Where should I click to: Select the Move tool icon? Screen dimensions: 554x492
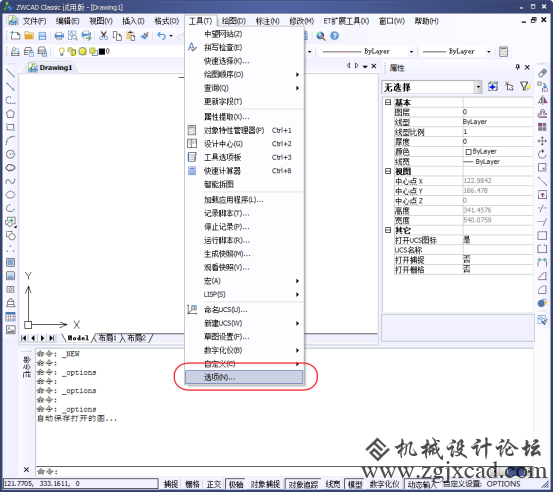(x=542, y=141)
